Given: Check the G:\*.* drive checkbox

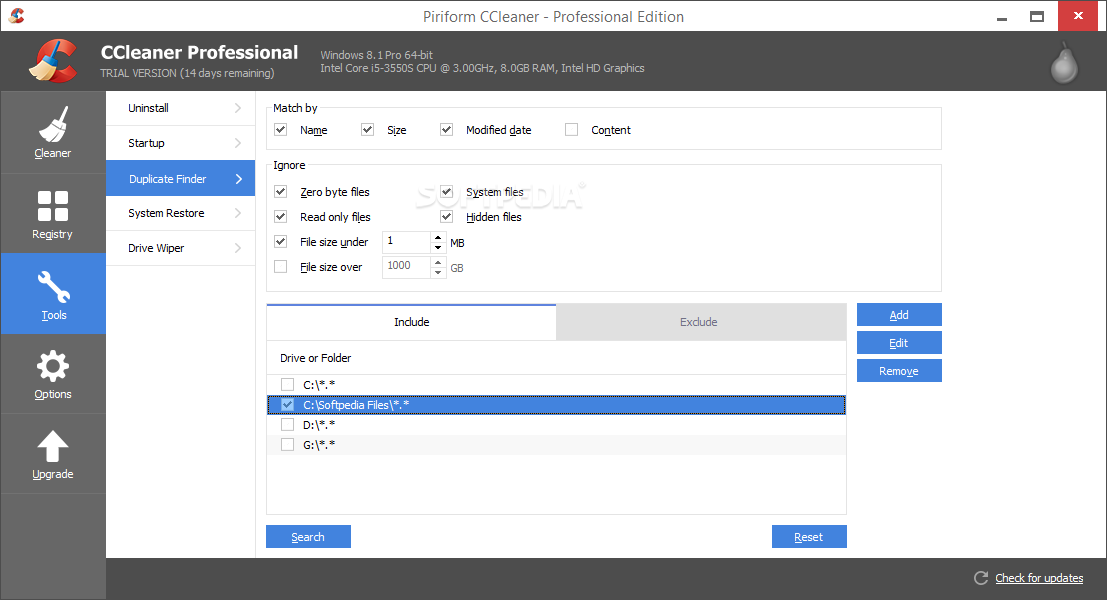Looking at the screenshot, I should tap(287, 445).
